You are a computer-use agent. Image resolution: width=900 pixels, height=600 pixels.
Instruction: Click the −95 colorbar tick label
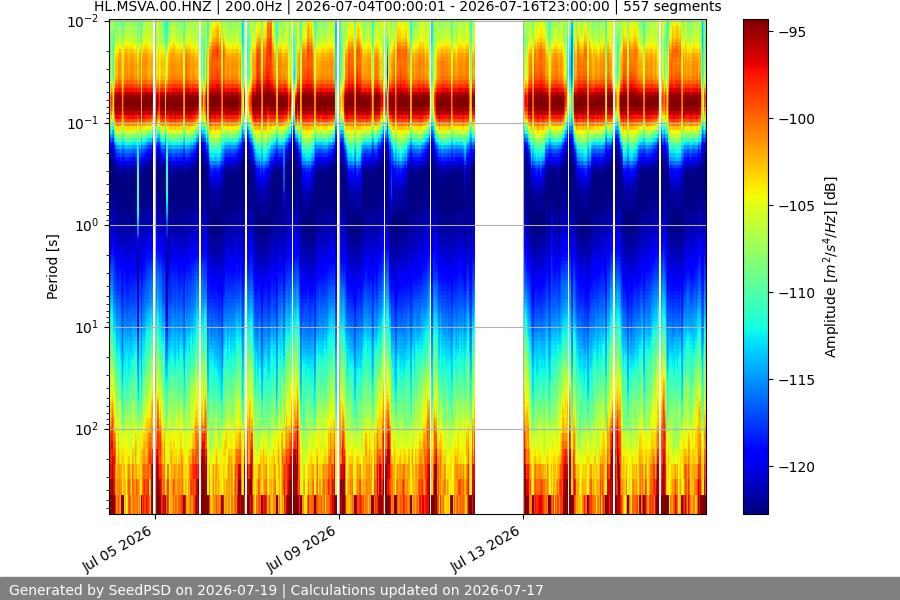(792, 32)
